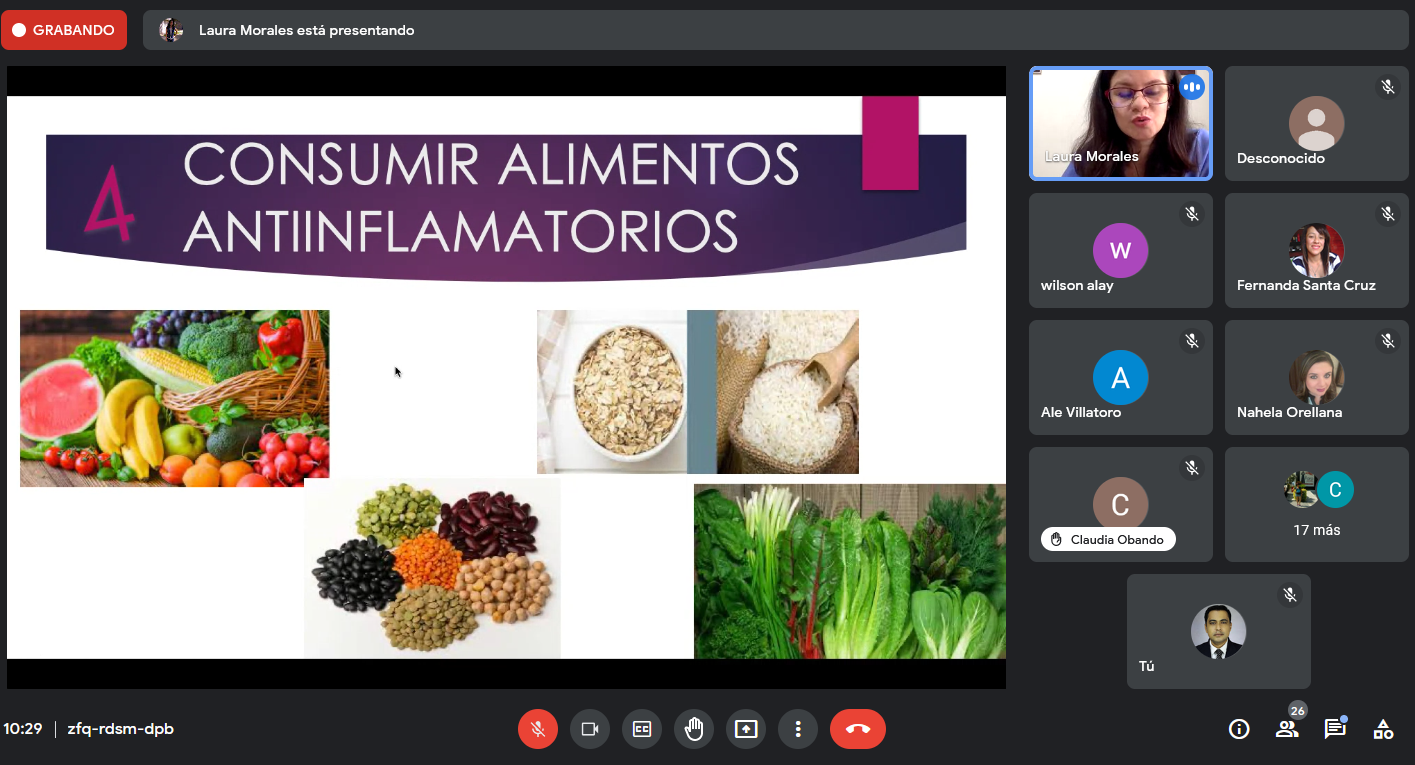Click the Desconocido default avatar
This screenshot has width=1415, height=765.
(x=1317, y=123)
